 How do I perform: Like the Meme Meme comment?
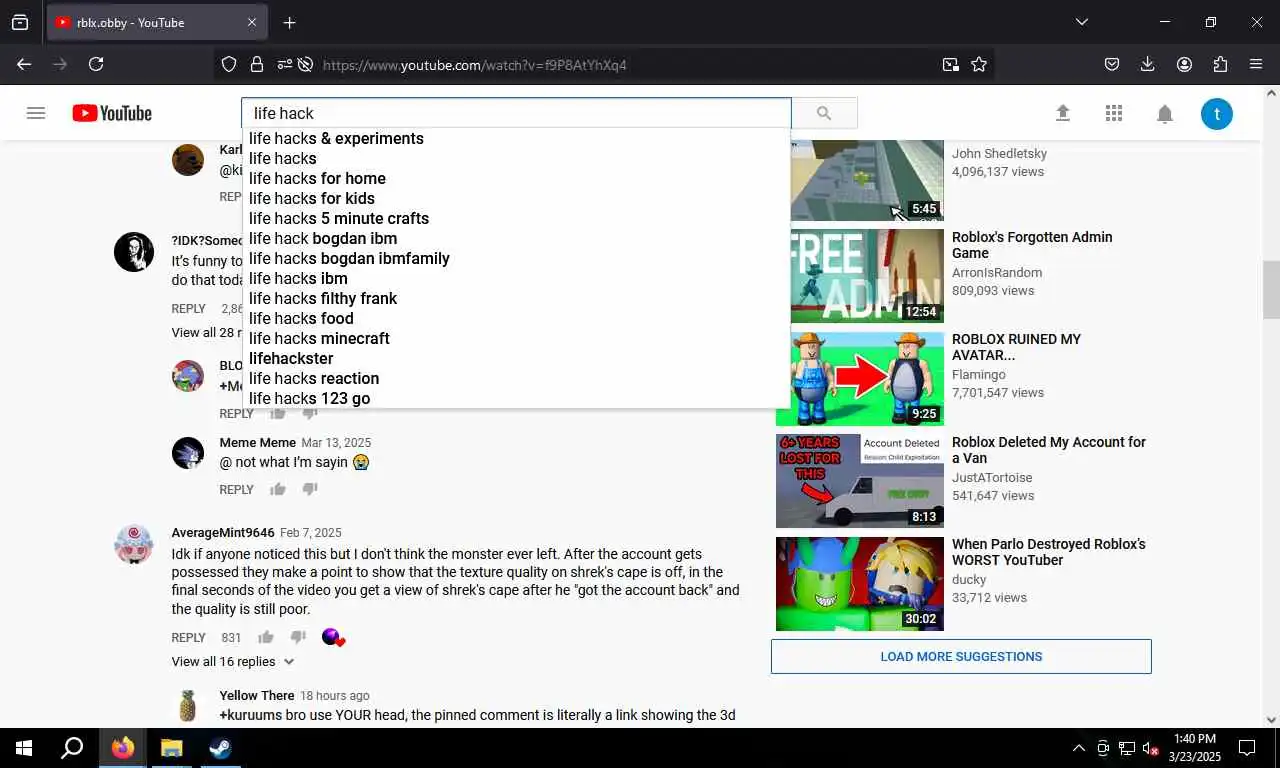point(278,489)
